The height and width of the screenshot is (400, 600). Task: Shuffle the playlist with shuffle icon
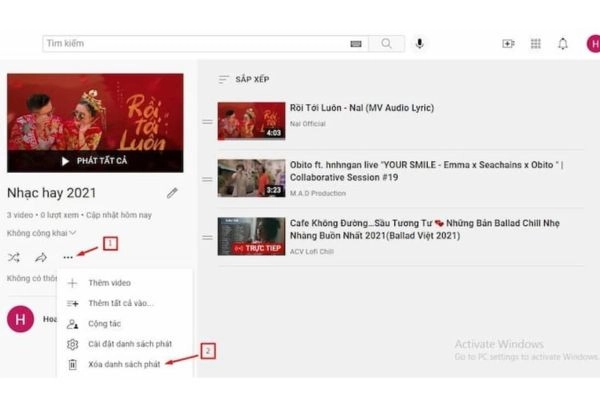coord(14,257)
